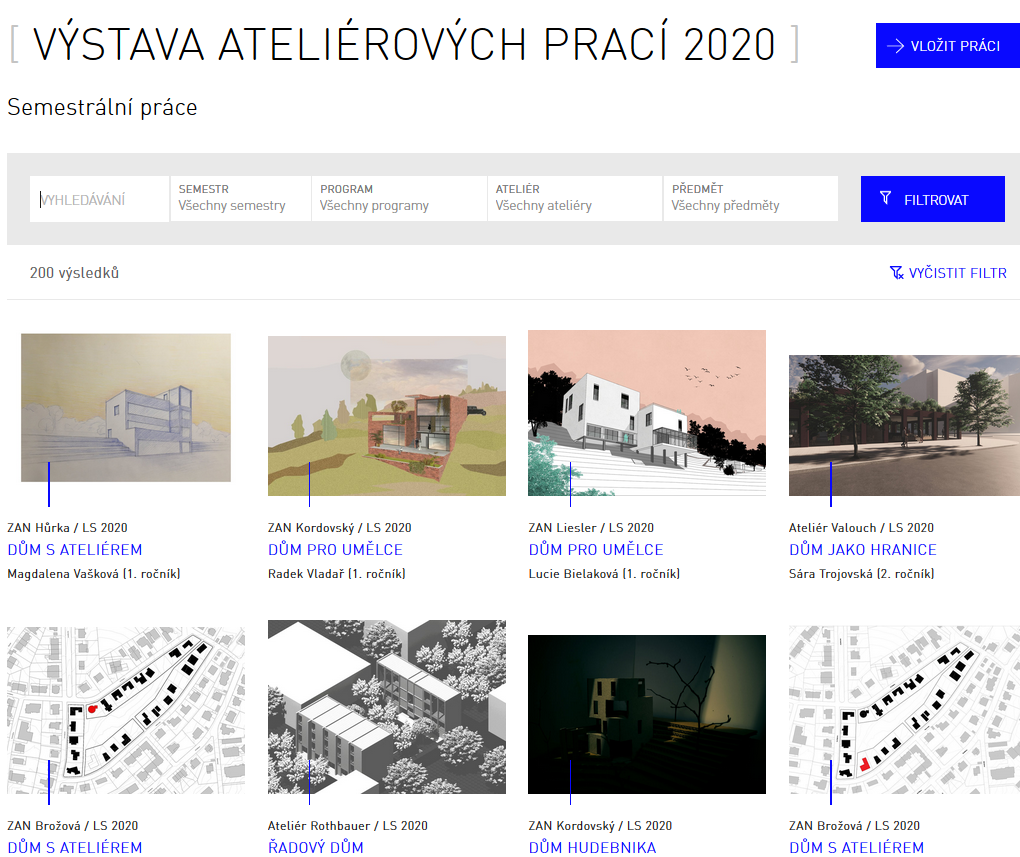1020x857 pixels.
Task: Click 'ZAN Brožová / LS 2020' under red-dot plan
Action: pos(73,826)
